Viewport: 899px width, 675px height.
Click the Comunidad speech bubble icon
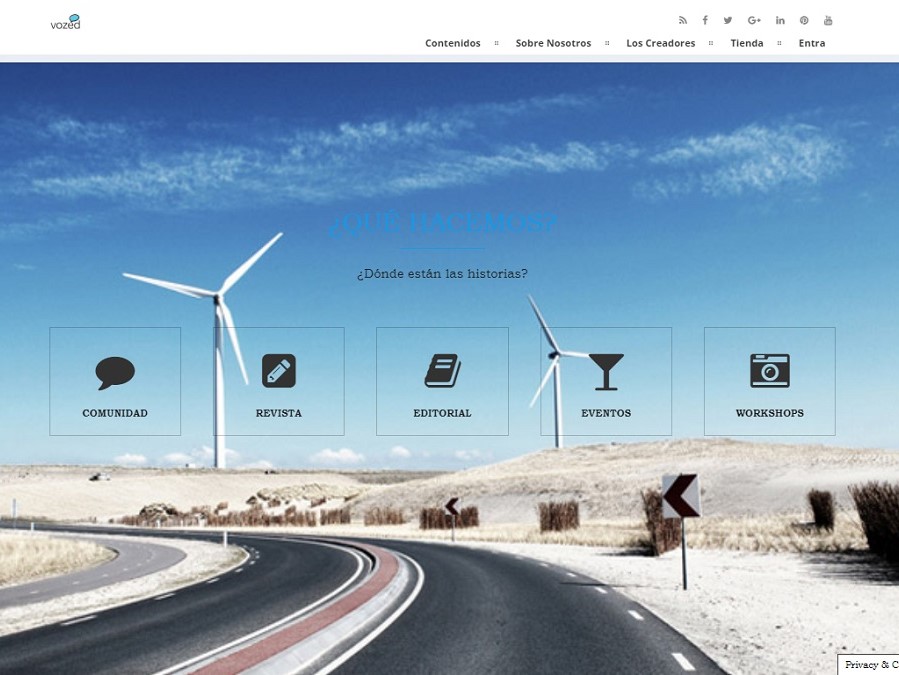pyautogui.click(x=115, y=373)
